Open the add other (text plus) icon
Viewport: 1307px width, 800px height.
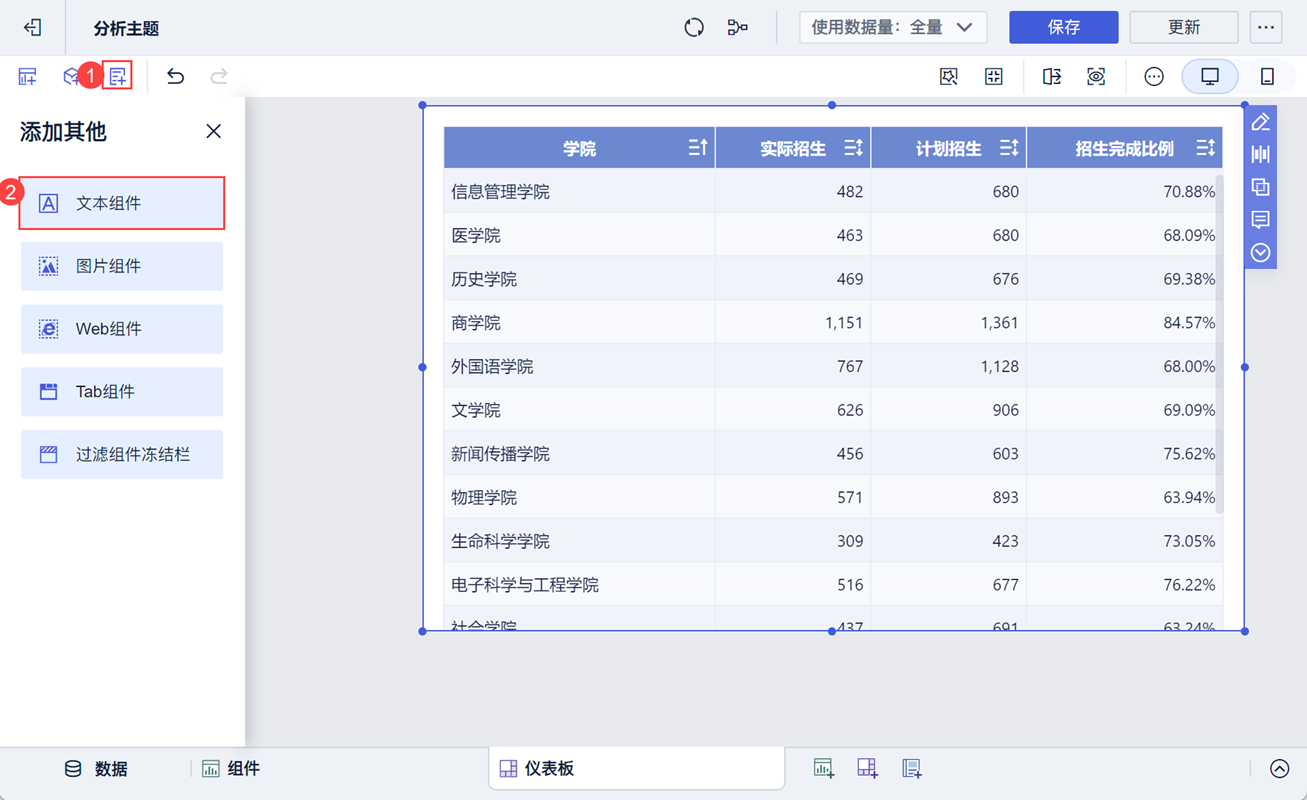click(x=118, y=76)
